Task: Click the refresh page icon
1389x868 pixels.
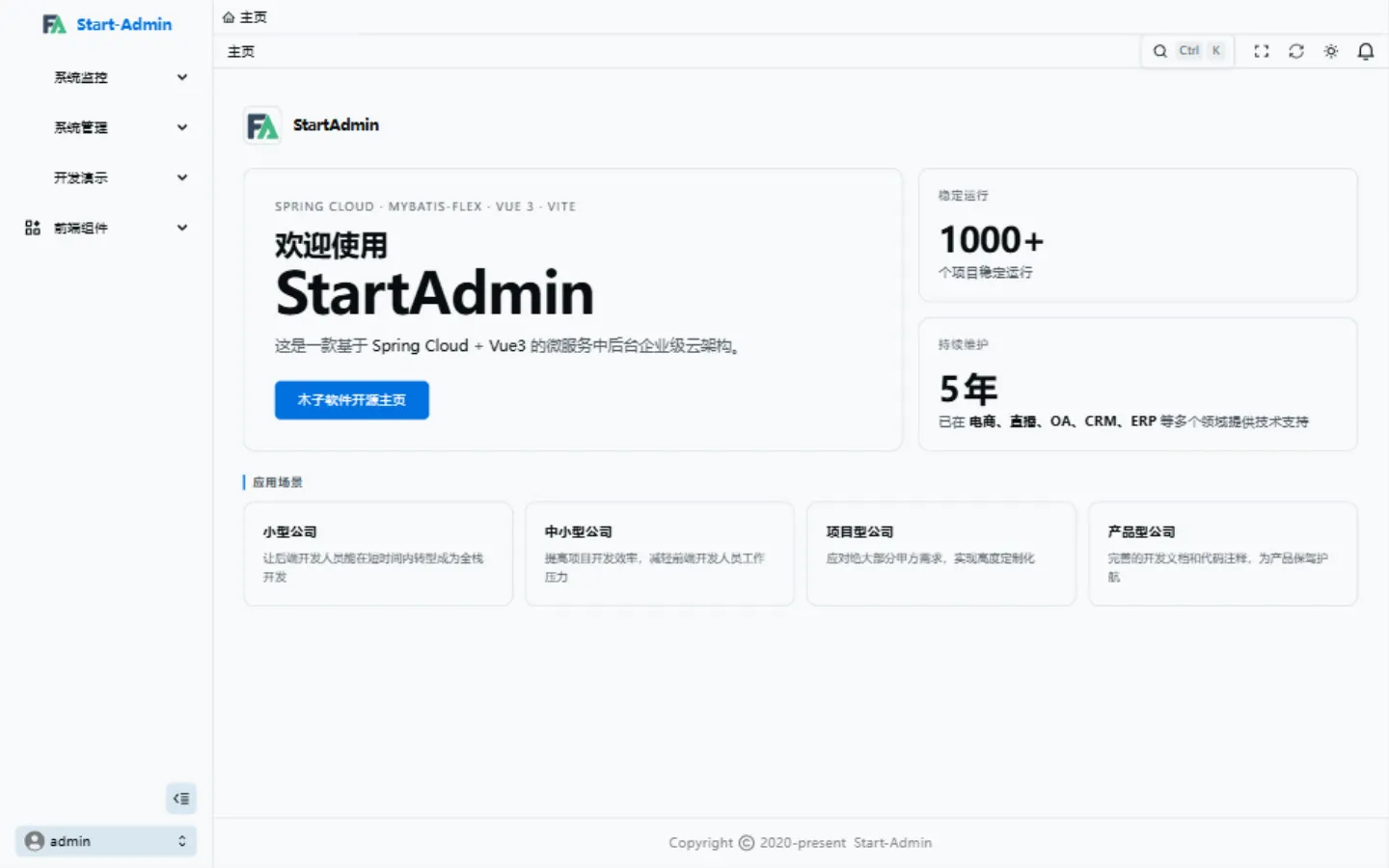Action: (x=1296, y=51)
